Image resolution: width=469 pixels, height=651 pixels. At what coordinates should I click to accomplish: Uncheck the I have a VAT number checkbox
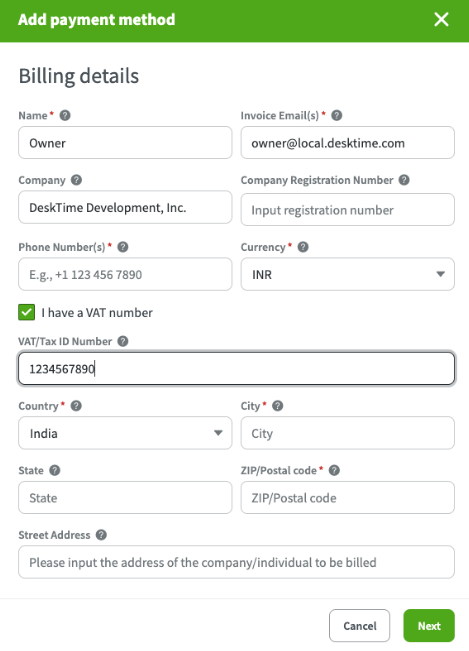coord(27,312)
